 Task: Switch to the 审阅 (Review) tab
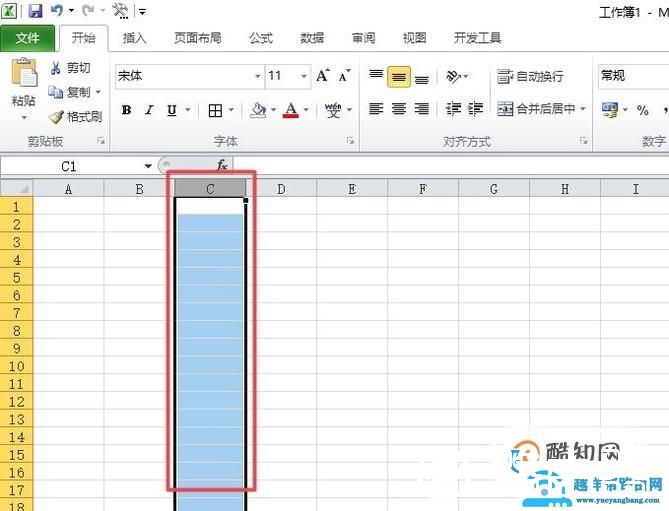point(363,38)
